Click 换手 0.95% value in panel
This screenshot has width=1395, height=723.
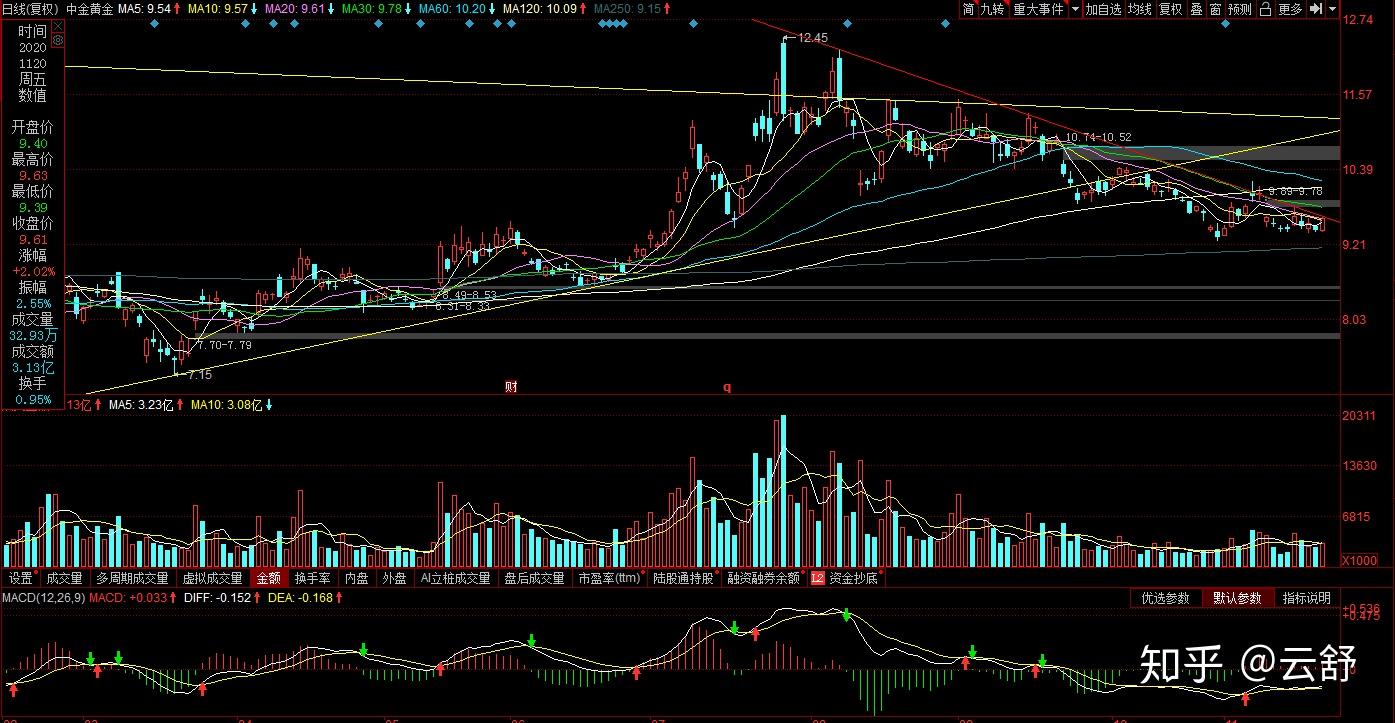[33, 400]
